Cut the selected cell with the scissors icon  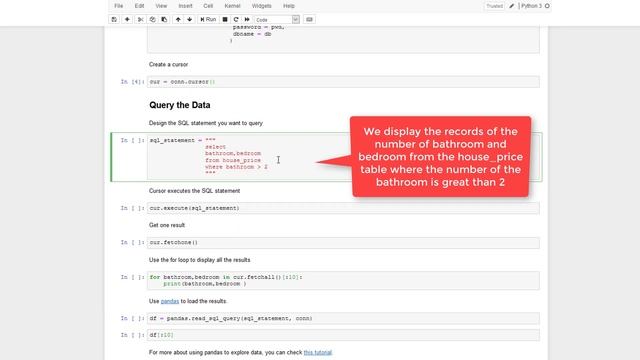140,20
